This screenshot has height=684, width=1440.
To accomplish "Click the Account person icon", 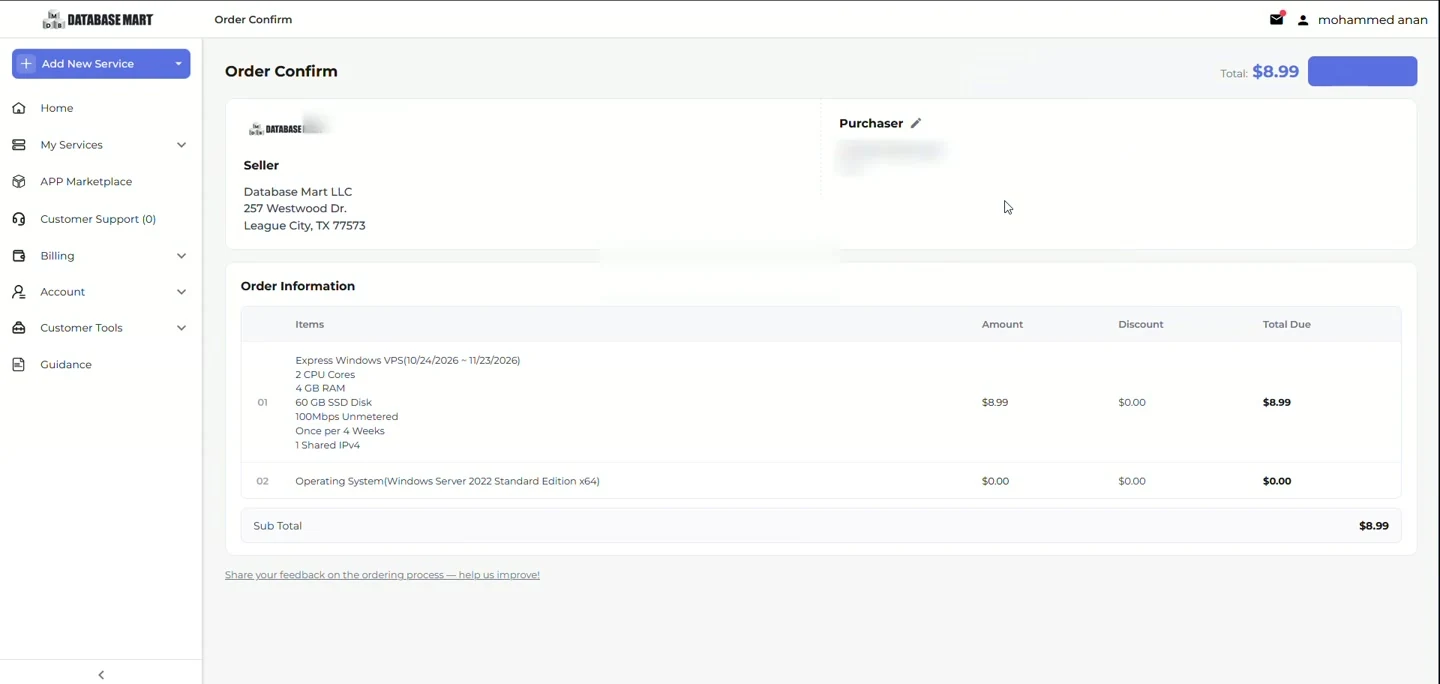I will point(19,292).
